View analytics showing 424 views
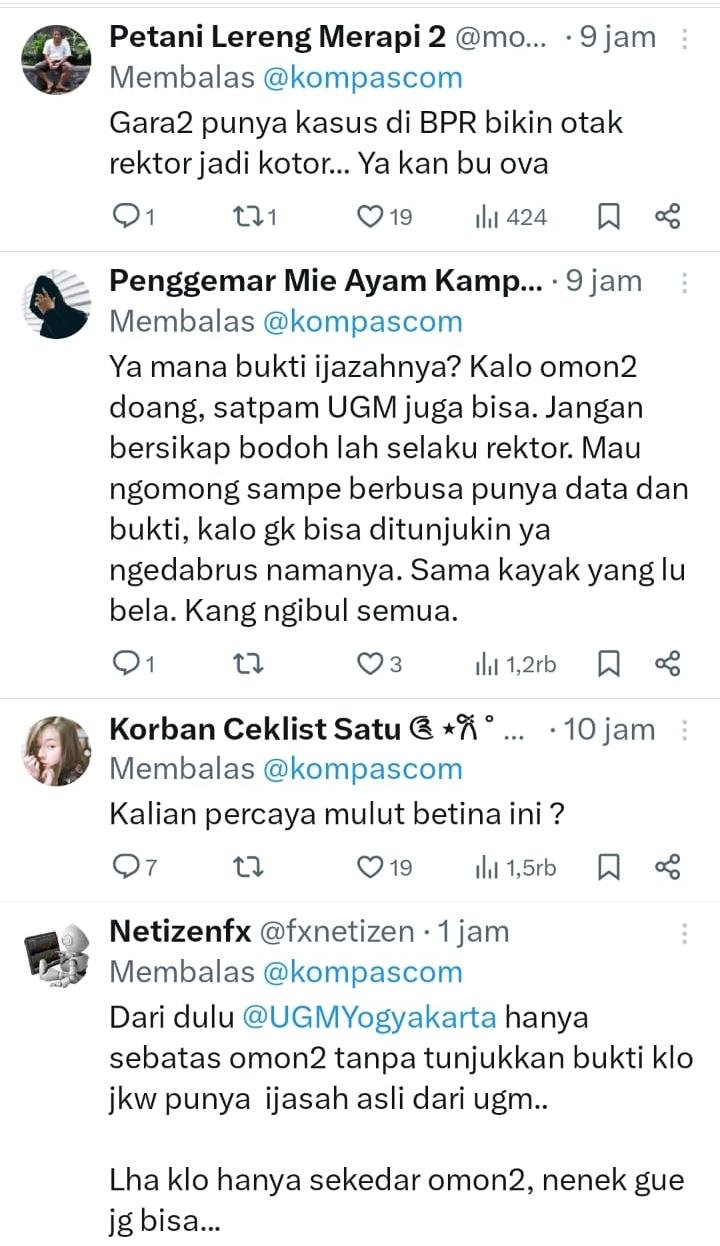720x1246 pixels. (x=511, y=216)
